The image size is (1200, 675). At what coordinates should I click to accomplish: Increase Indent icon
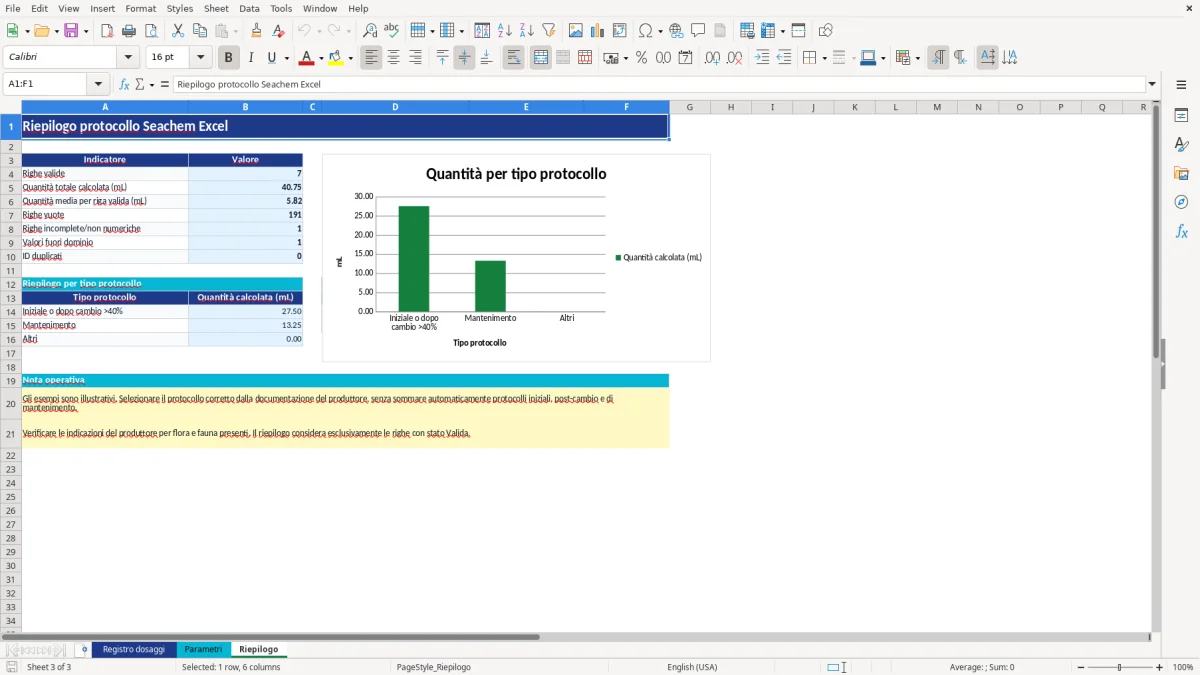pyautogui.click(x=762, y=58)
